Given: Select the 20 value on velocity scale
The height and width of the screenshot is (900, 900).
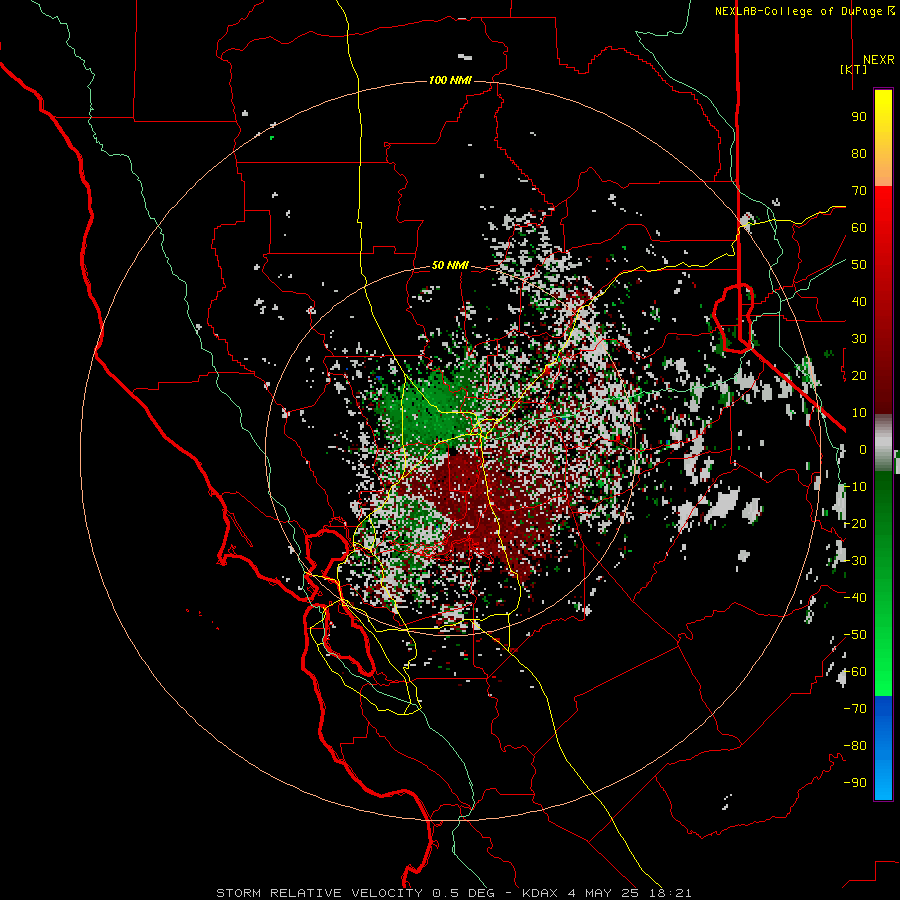Looking at the screenshot, I should tap(859, 375).
